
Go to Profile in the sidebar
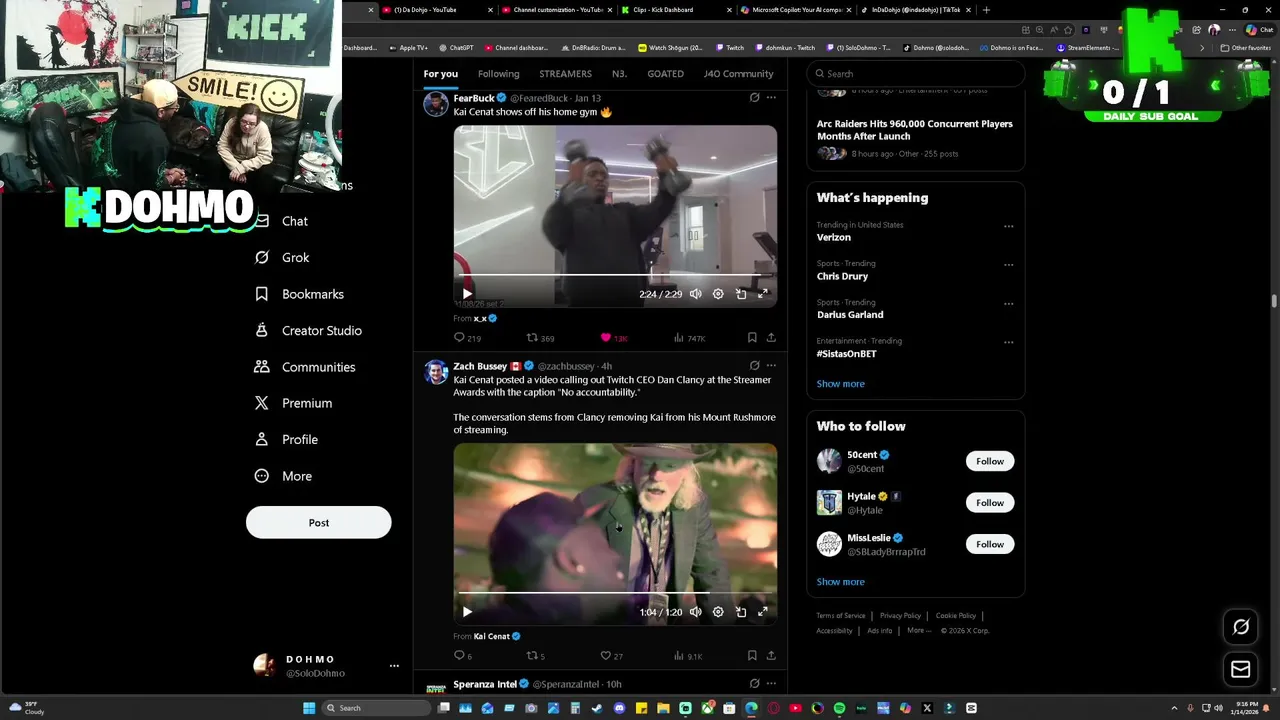(286, 439)
